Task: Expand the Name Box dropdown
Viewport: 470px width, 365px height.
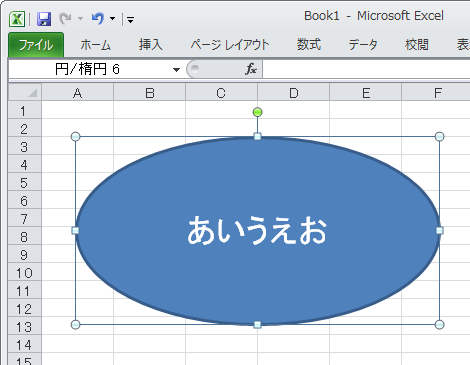Action: coord(176,70)
